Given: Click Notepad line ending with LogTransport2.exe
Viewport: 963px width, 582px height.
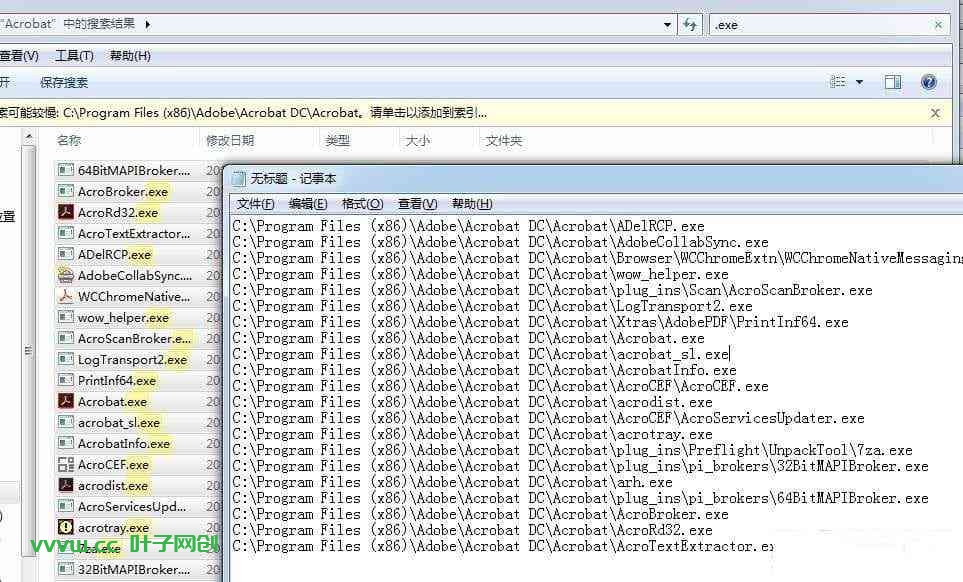Looking at the screenshot, I should pos(492,306).
